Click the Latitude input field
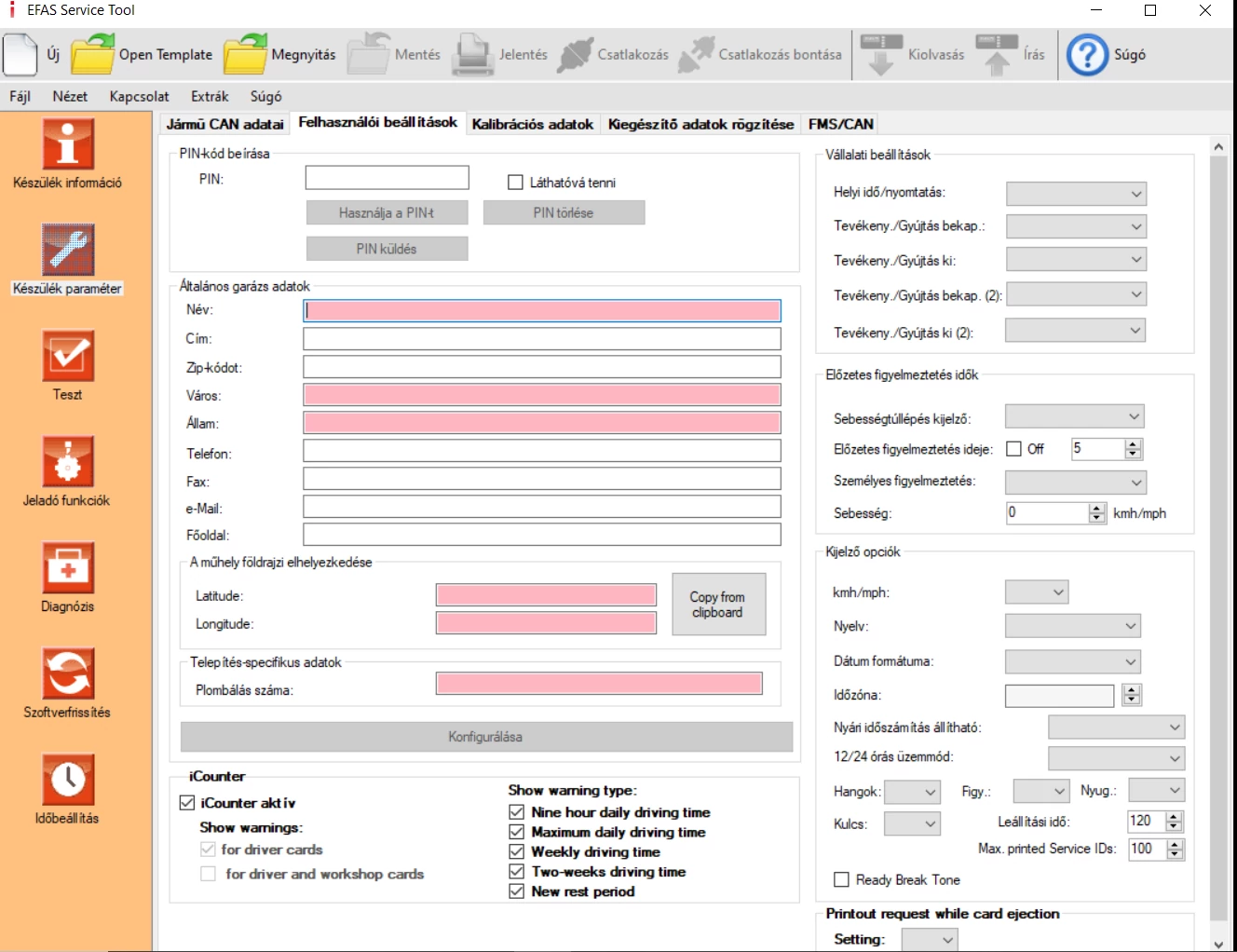Image resolution: width=1237 pixels, height=952 pixels. coord(547,595)
